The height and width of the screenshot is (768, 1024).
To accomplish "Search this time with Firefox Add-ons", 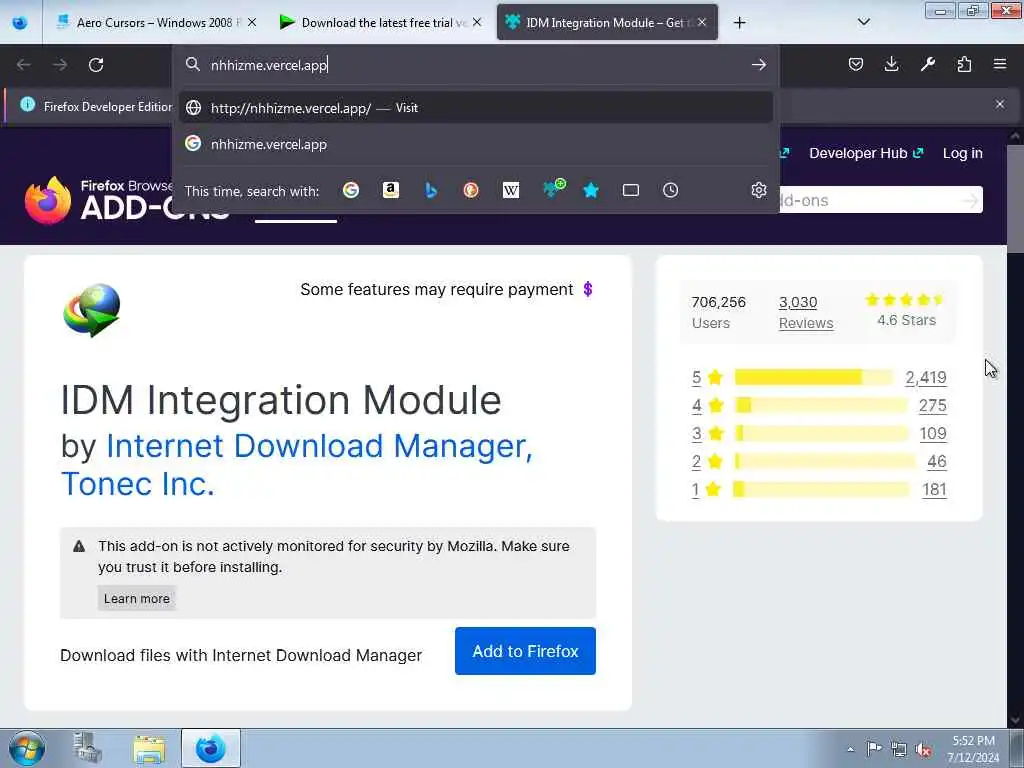I will 554,189.
